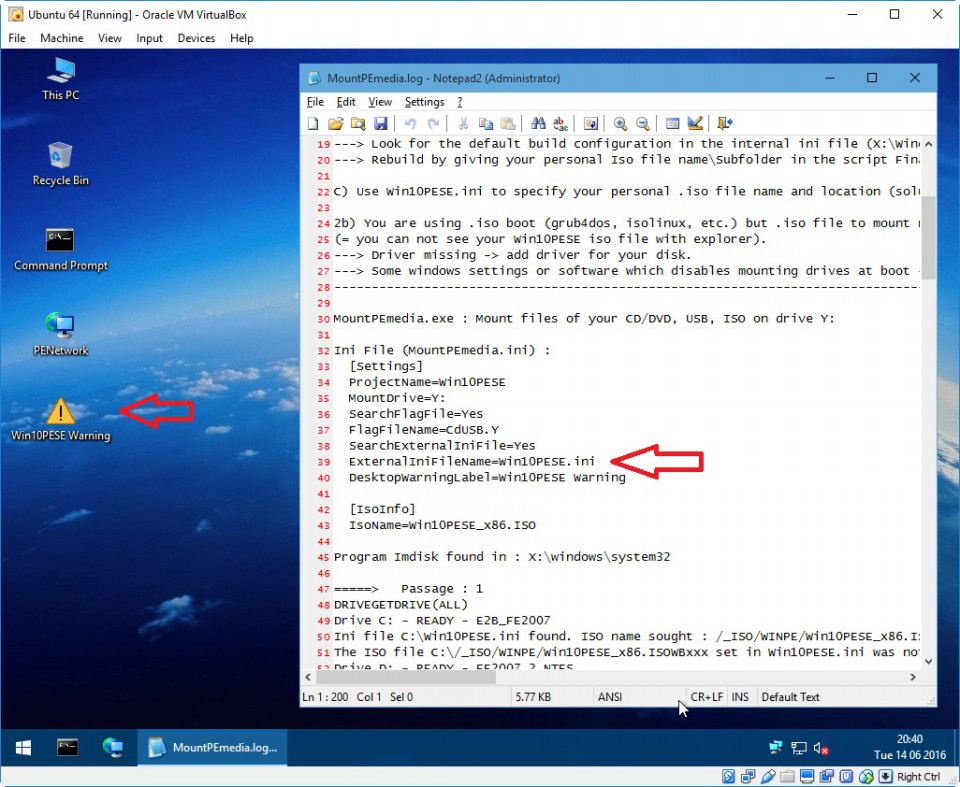Open VirtualBox Devices menu
The height and width of the screenshot is (787, 960).
click(x=197, y=38)
